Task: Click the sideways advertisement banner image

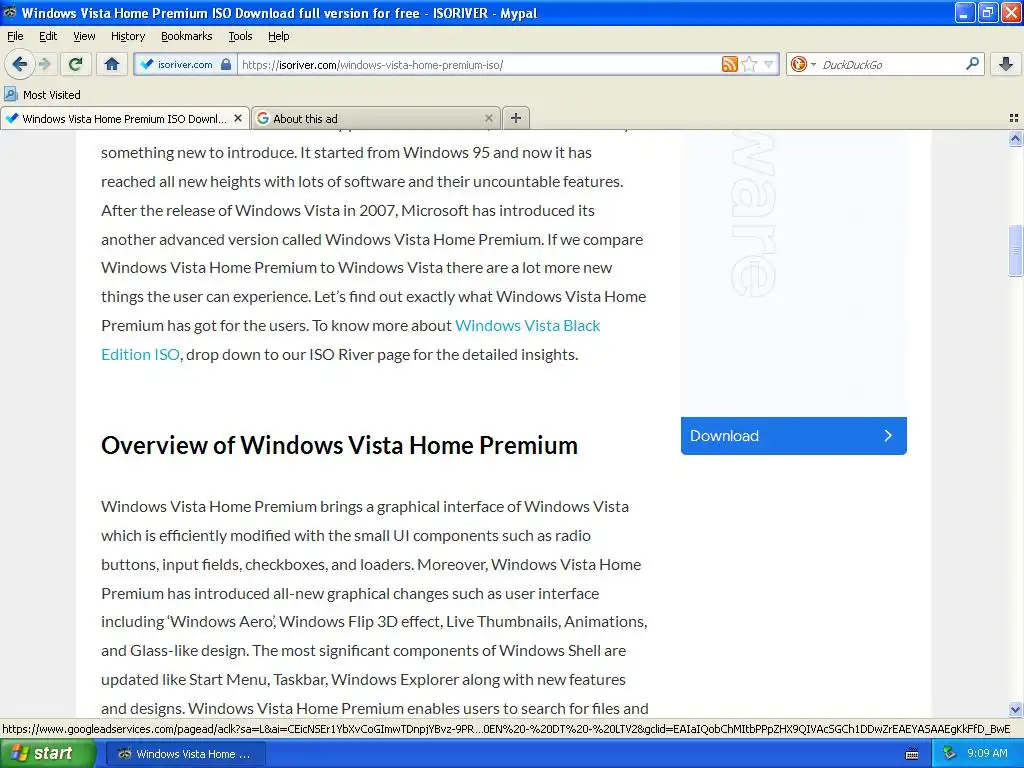Action: [793, 273]
